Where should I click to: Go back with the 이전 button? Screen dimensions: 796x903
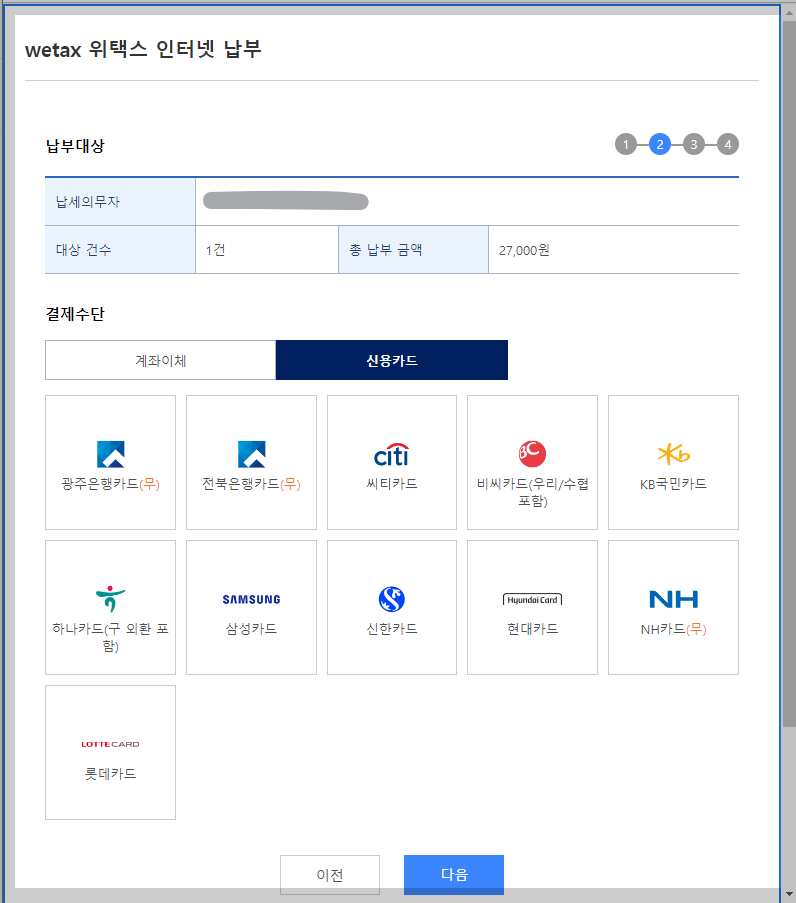pyautogui.click(x=330, y=875)
